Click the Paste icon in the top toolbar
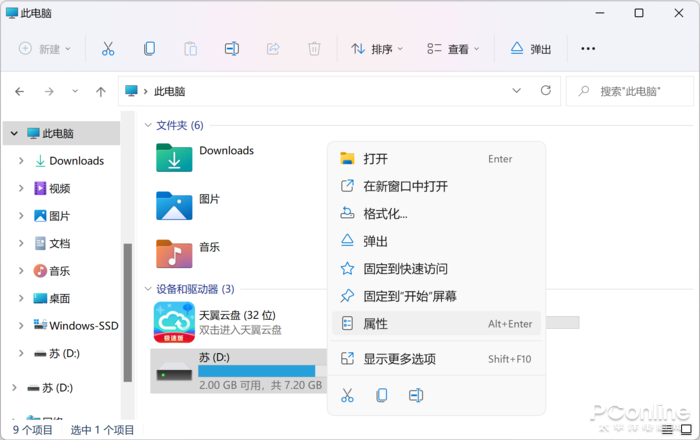 pos(191,49)
